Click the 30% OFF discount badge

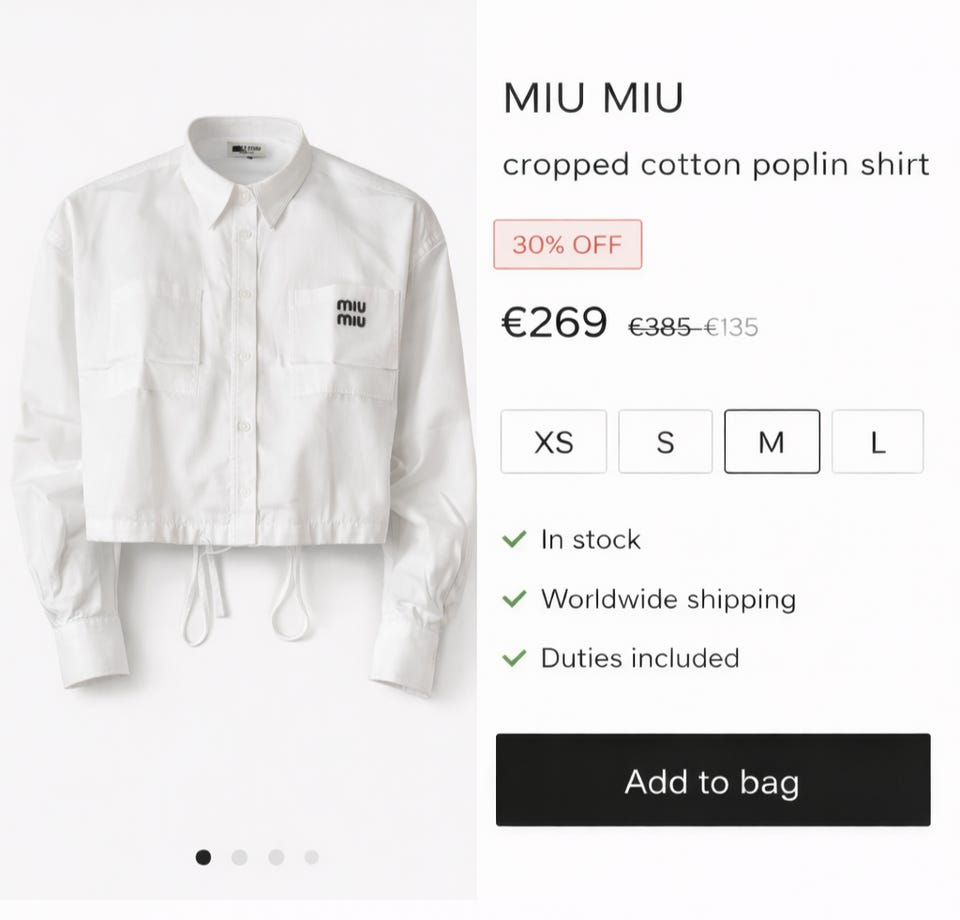567,244
